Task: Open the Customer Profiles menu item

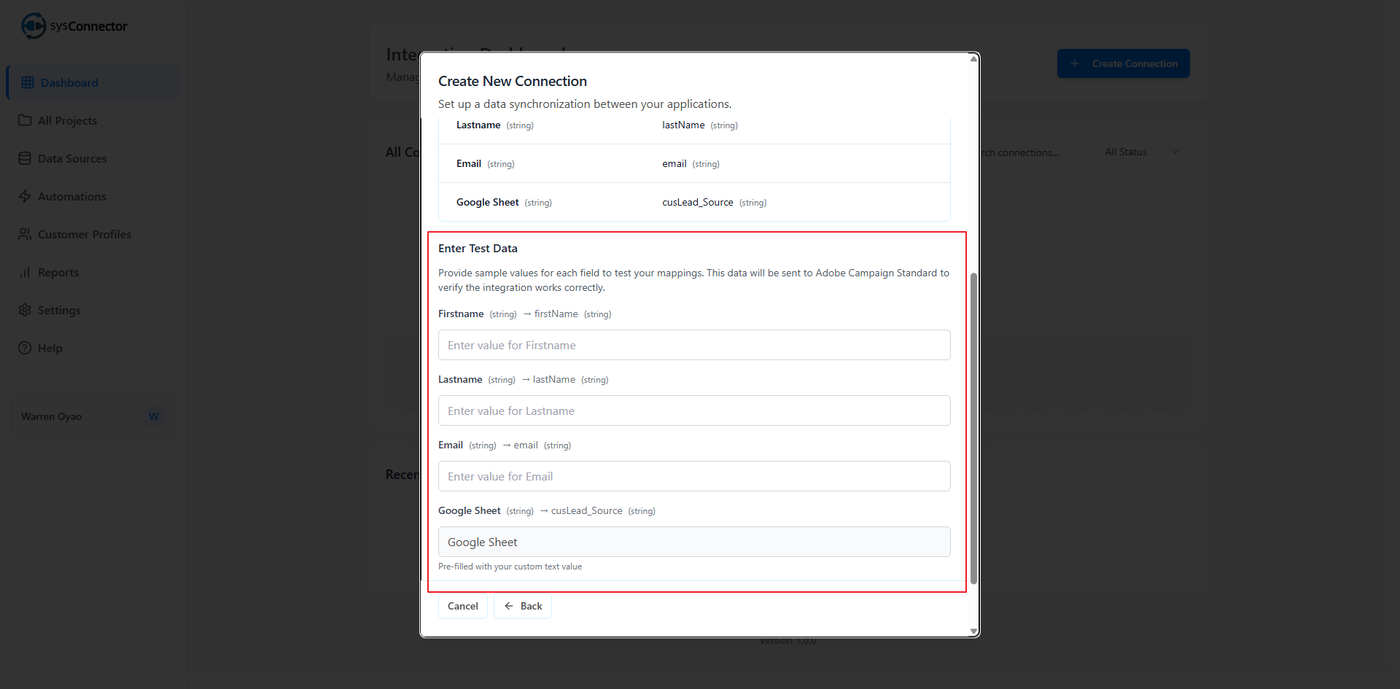Action: (84, 235)
